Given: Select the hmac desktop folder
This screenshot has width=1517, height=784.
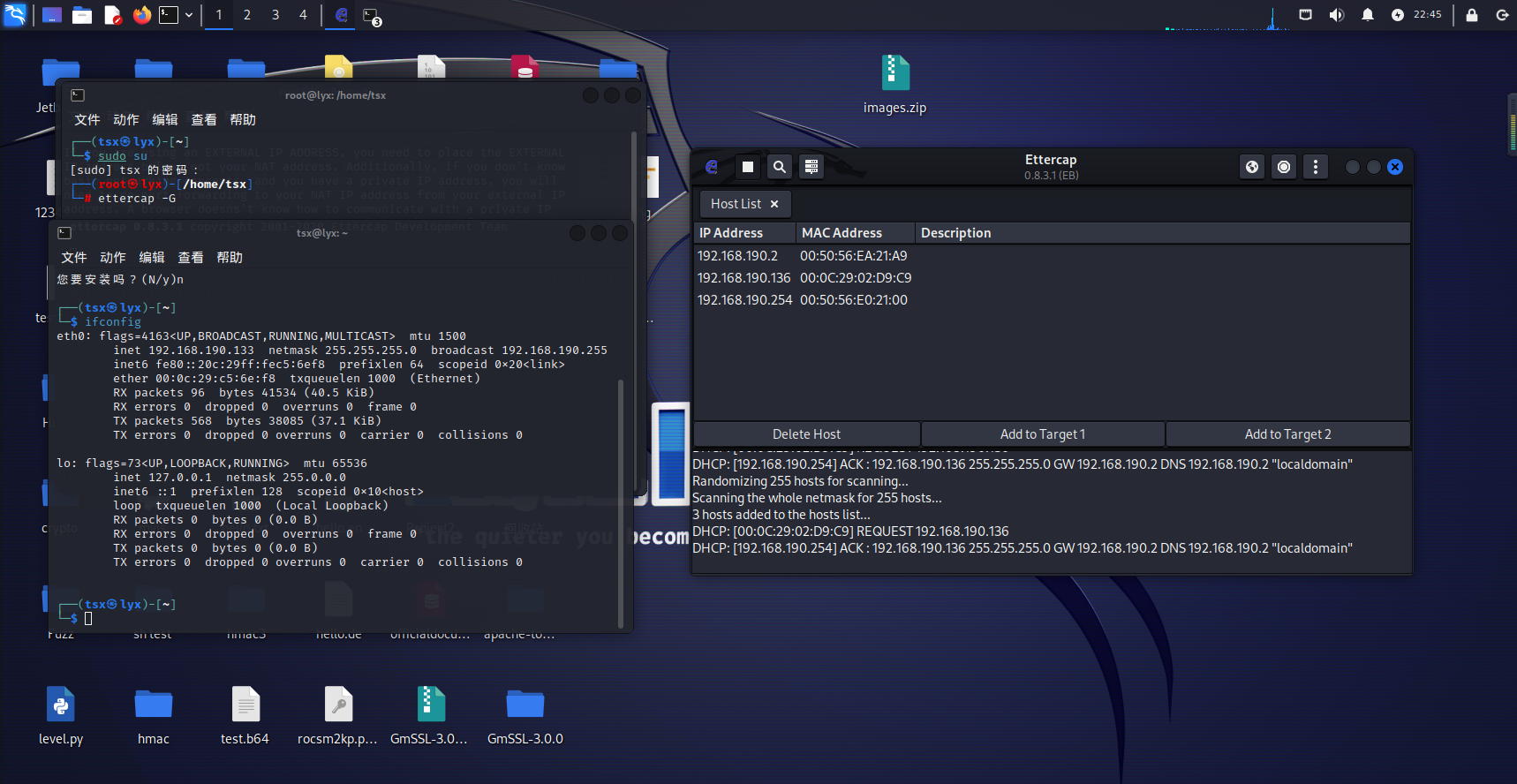Looking at the screenshot, I should [154, 716].
